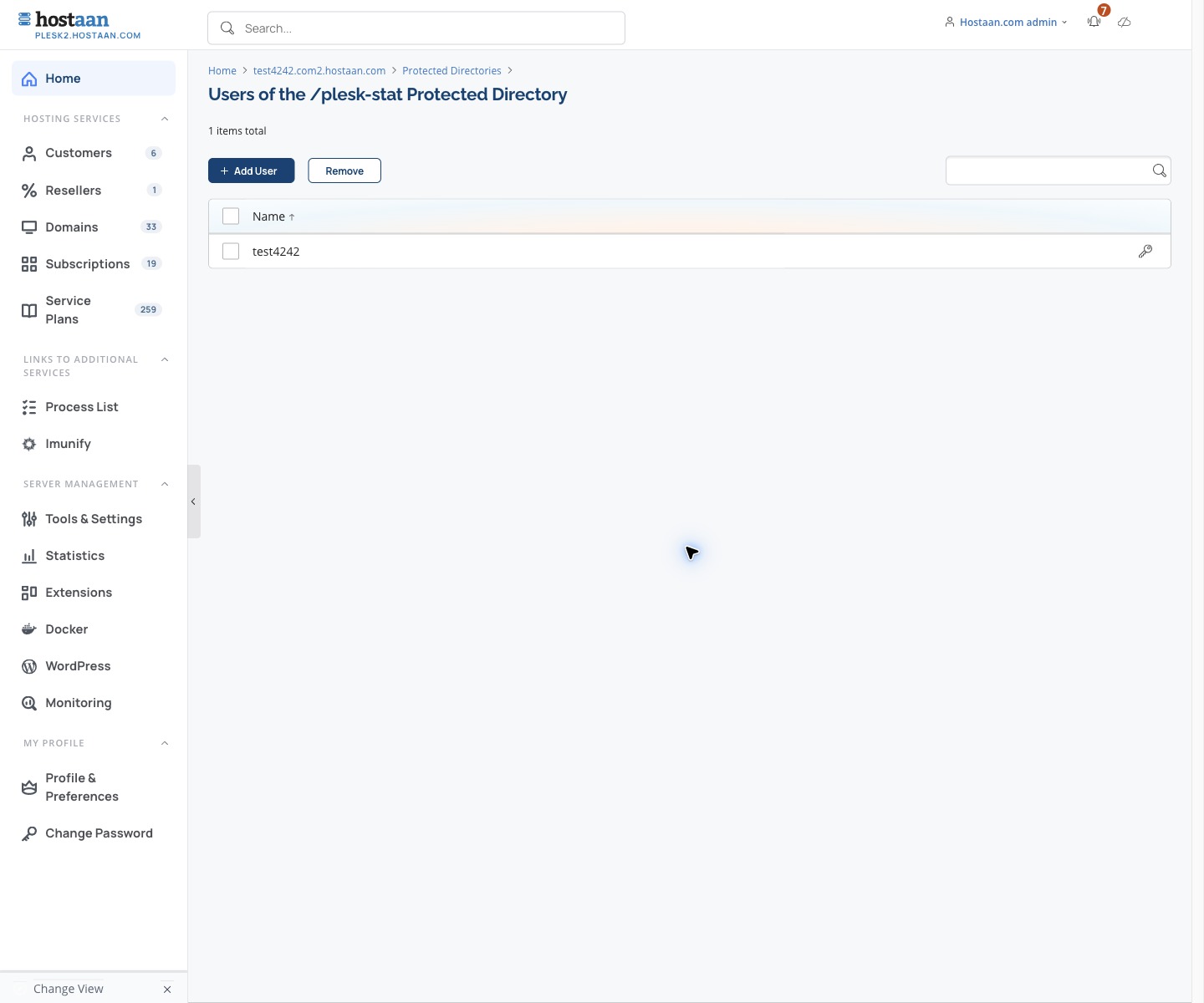Click the Tools & Settings sliders icon
Viewport: 1204px width, 1003px height.
click(x=29, y=519)
